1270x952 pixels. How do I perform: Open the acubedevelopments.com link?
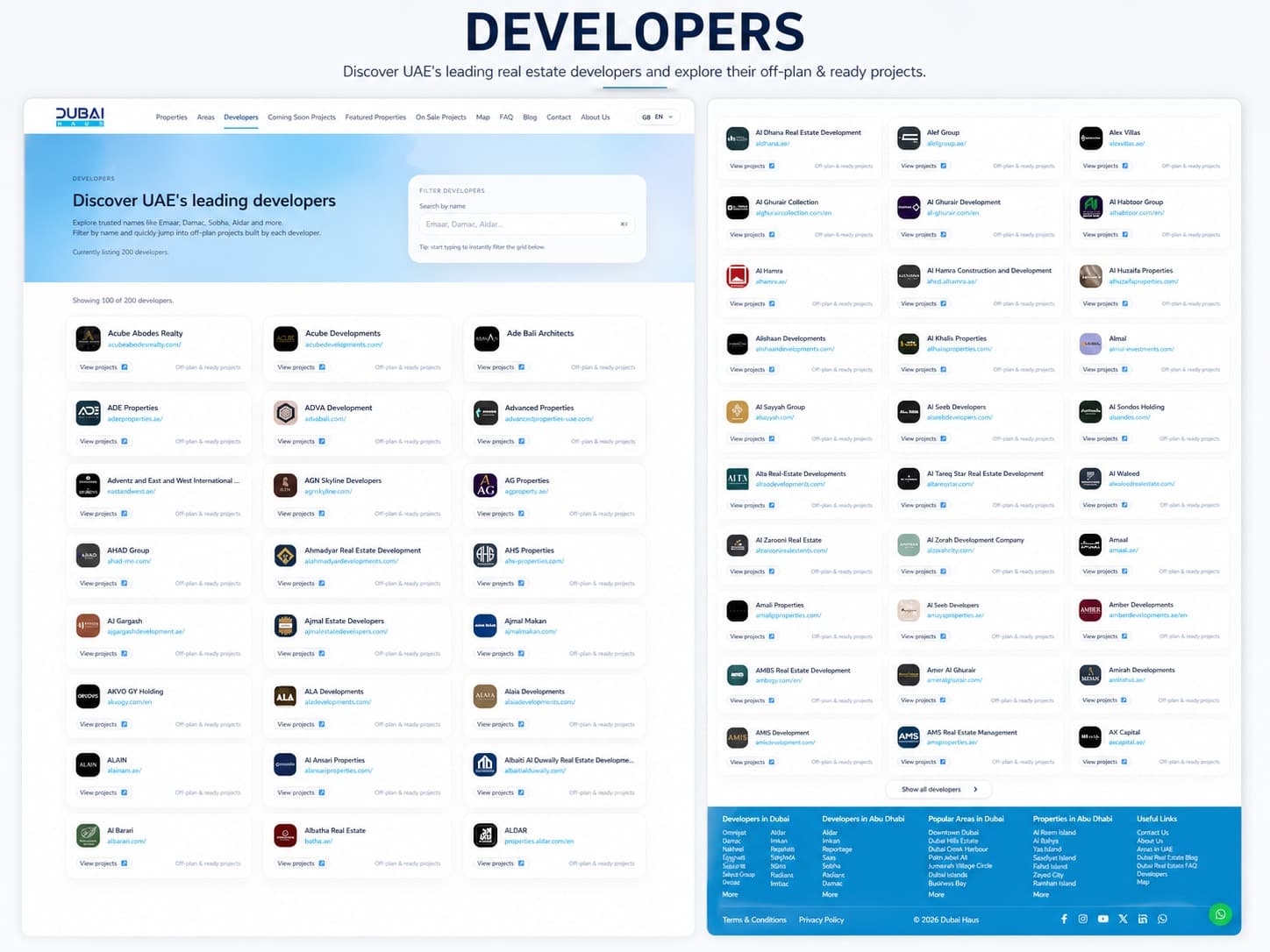point(344,345)
